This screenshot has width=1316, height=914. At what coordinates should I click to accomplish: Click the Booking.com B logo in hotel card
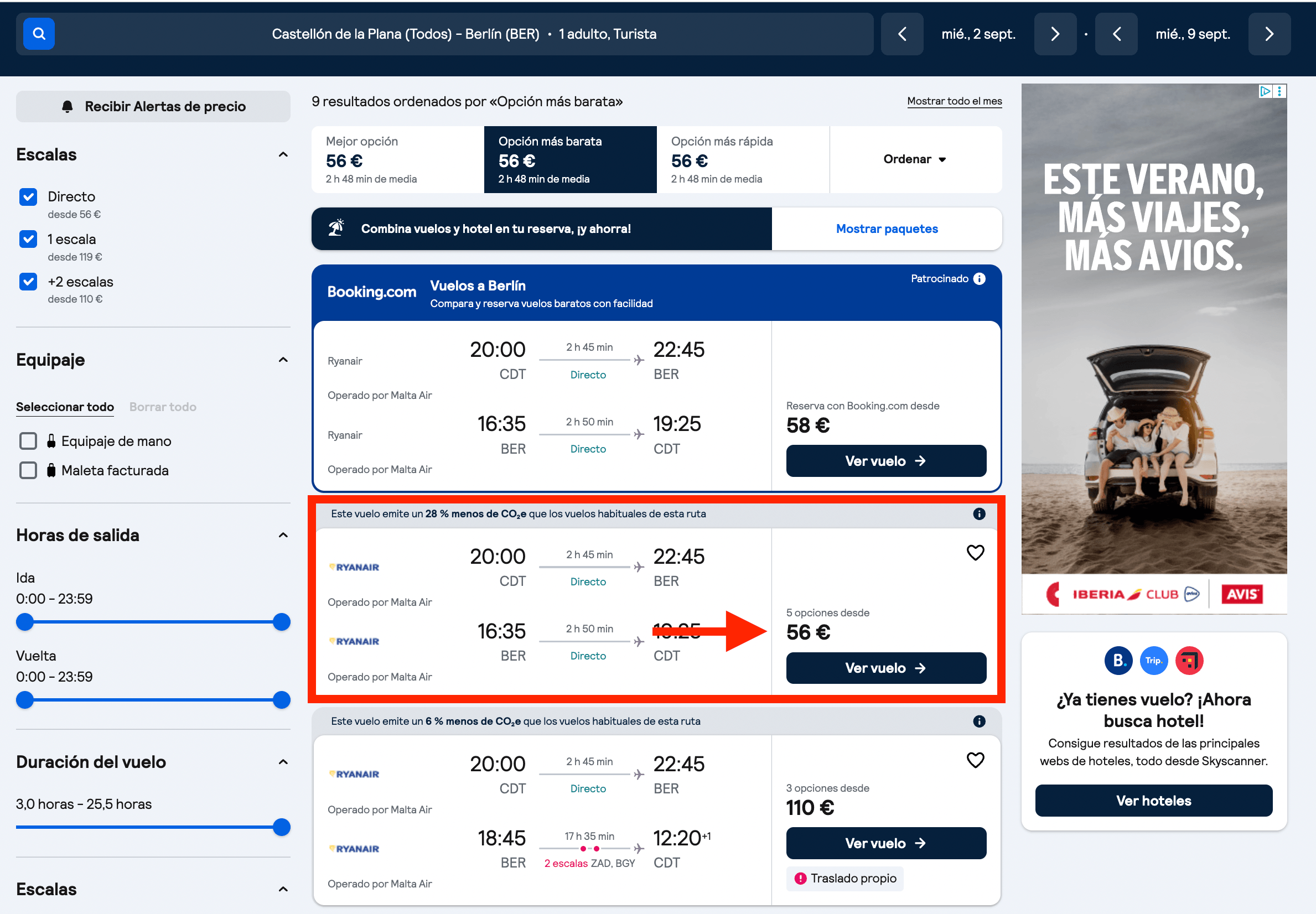(x=1118, y=661)
